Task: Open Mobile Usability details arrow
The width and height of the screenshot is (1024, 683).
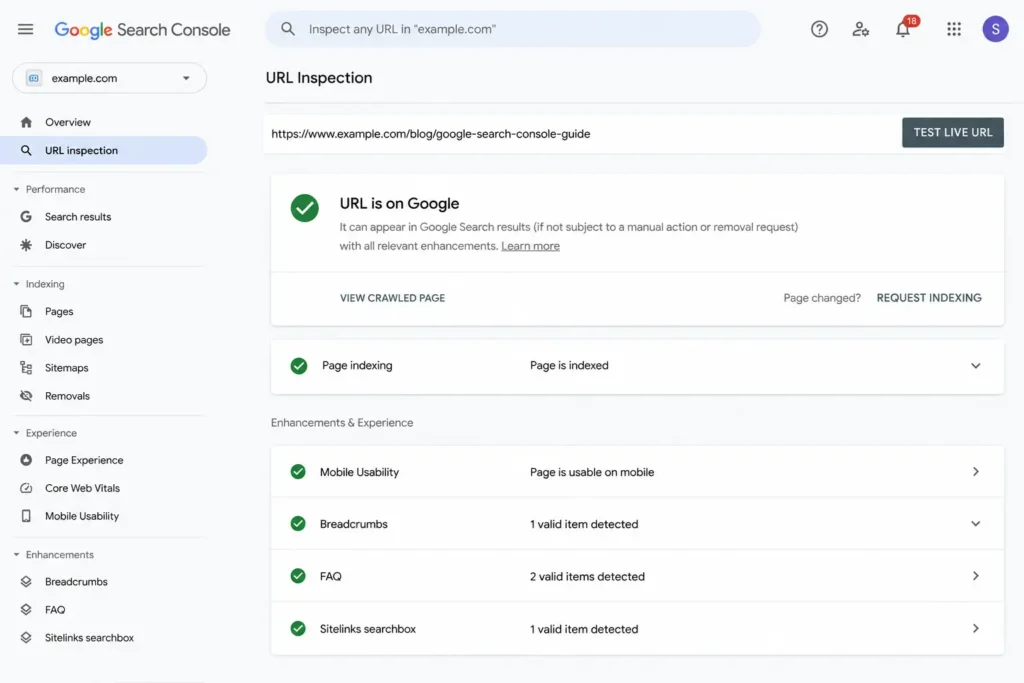Action: pos(975,471)
